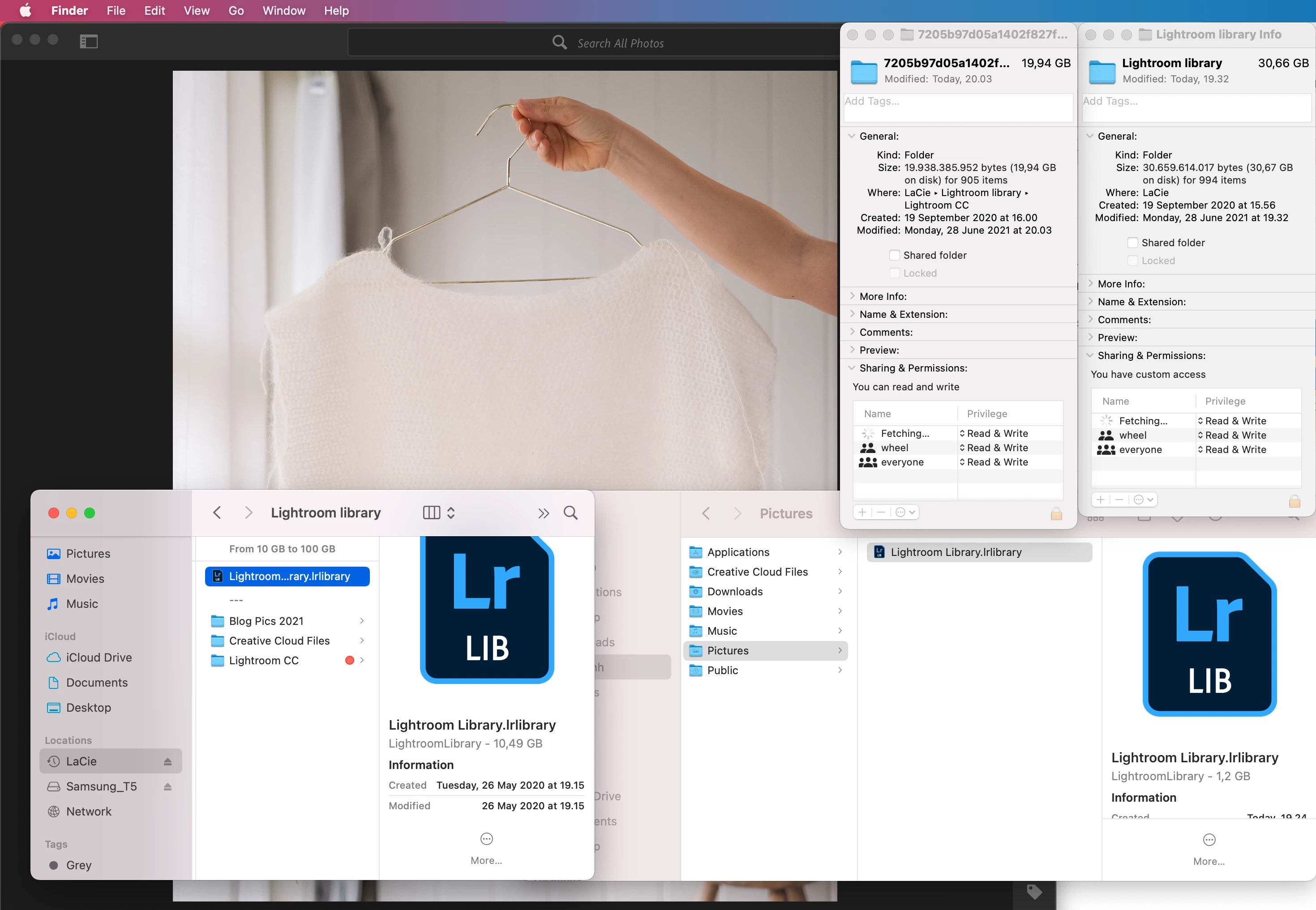Collapse Sharing & Permissions in Lightroom library Info

point(1090,355)
